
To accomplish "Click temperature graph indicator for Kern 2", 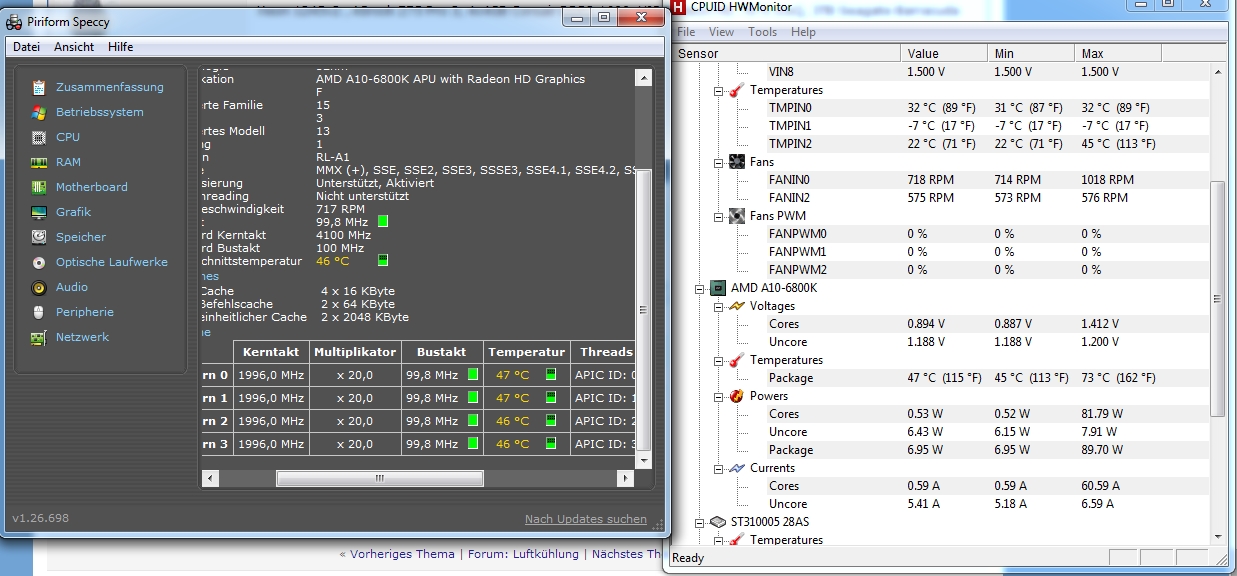I will point(550,421).
